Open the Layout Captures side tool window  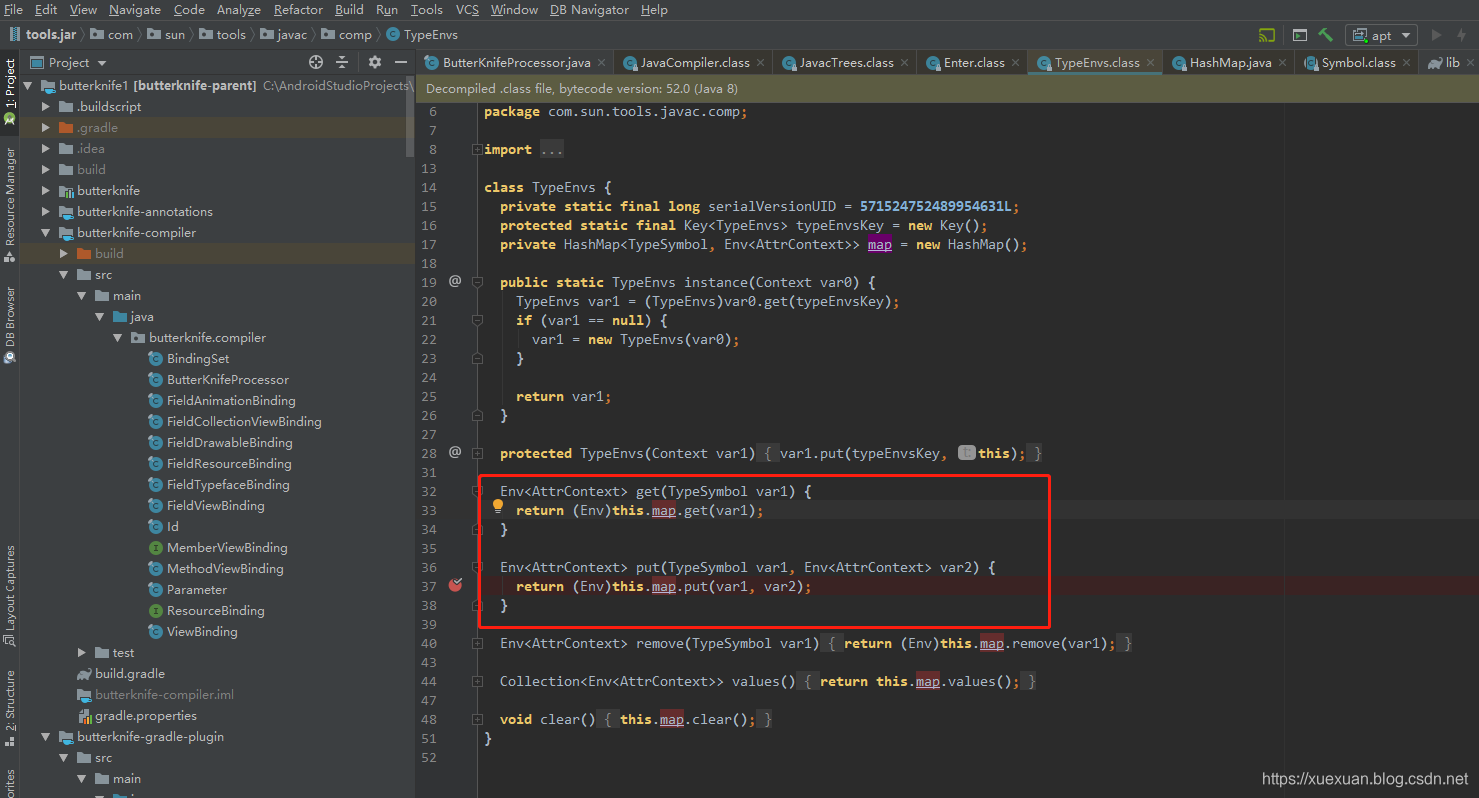pos(10,596)
